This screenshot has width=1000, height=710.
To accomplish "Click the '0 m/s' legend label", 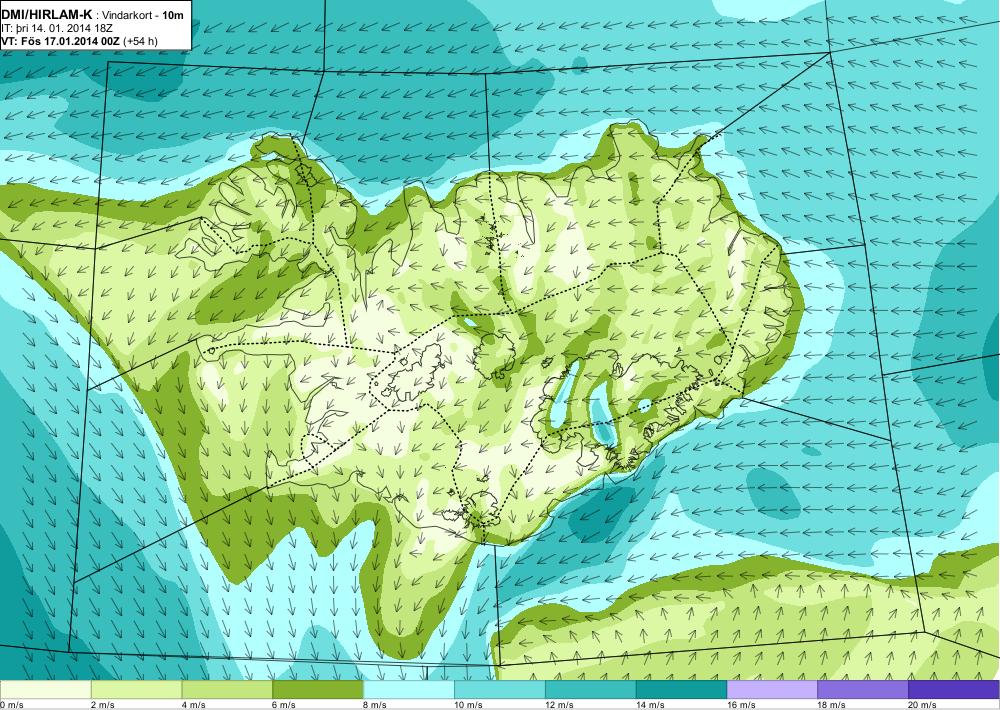I will [x=11, y=705].
